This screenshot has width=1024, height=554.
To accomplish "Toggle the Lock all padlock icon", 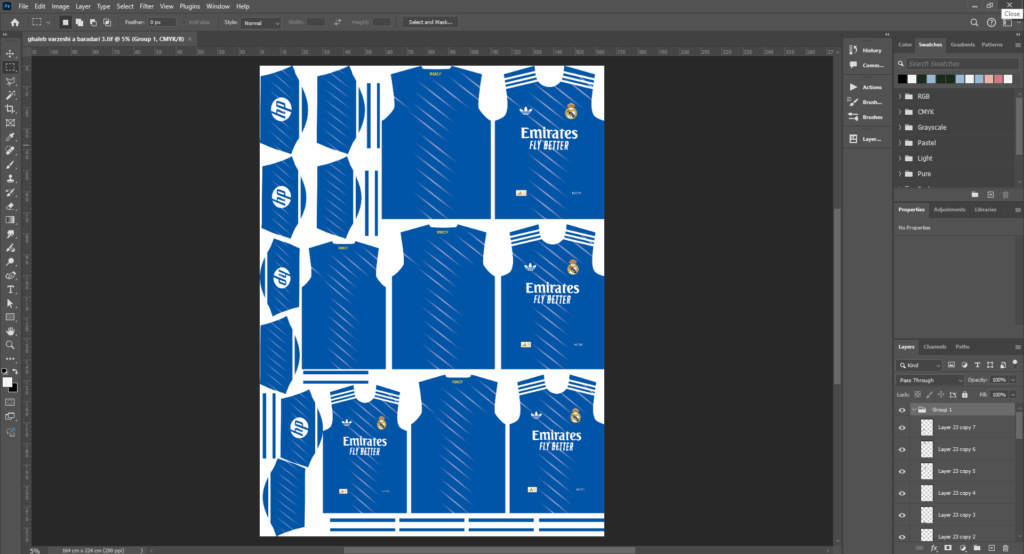I will click(x=965, y=395).
